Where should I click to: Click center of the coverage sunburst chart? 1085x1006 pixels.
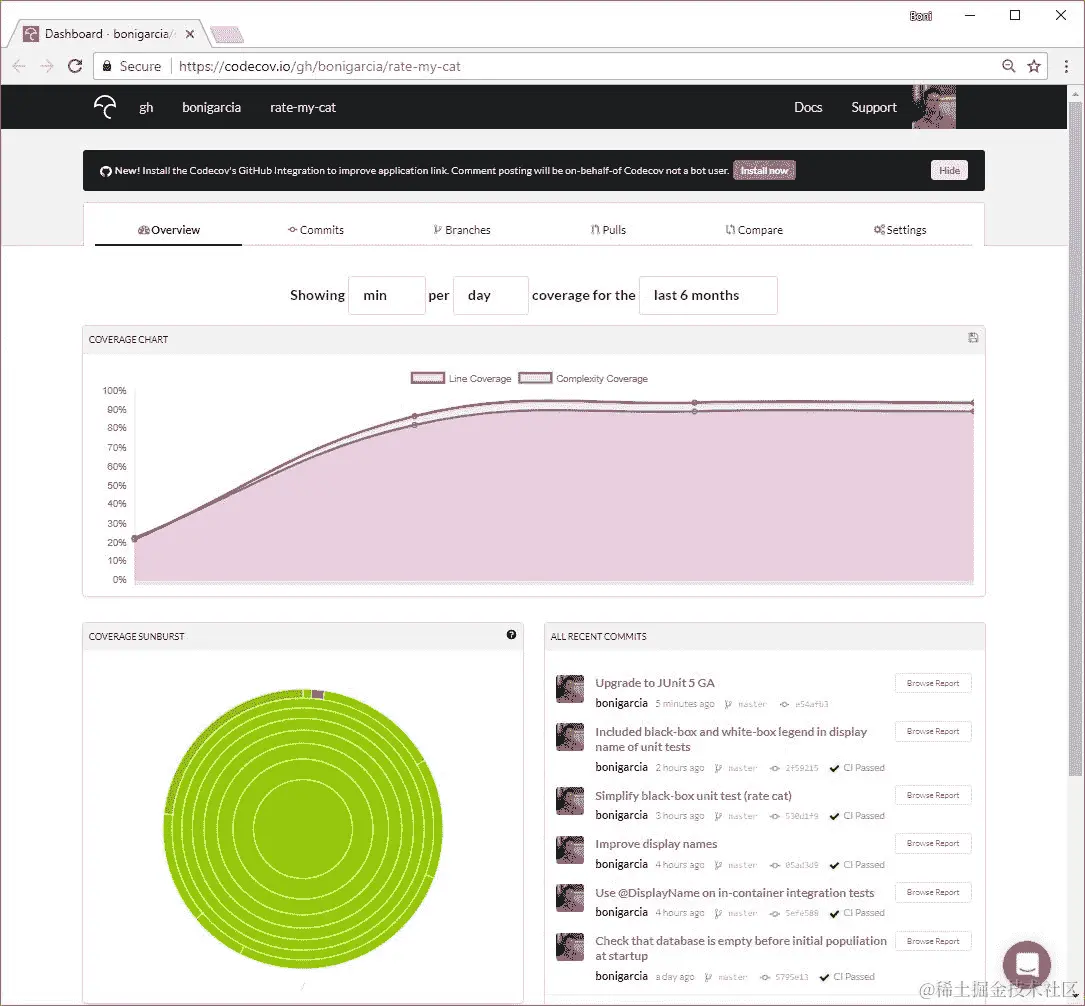point(302,829)
